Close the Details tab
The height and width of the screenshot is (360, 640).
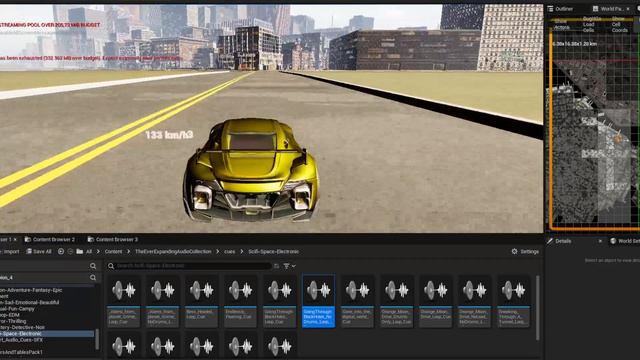pos(600,241)
